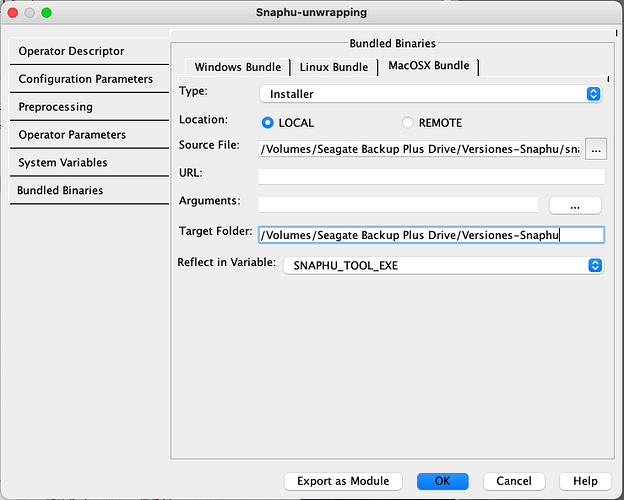This screenshot has height=500, width=624.
Task: Focus the Target Folder path field
Action: 431,235
